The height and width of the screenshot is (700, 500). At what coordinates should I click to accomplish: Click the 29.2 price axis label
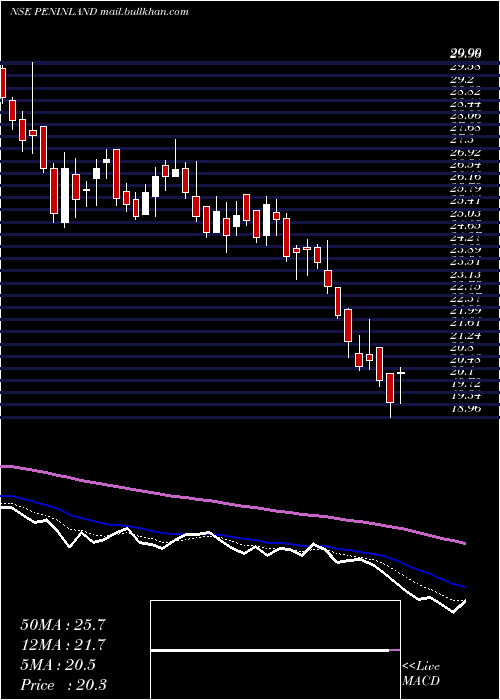[x=462, y=80]
